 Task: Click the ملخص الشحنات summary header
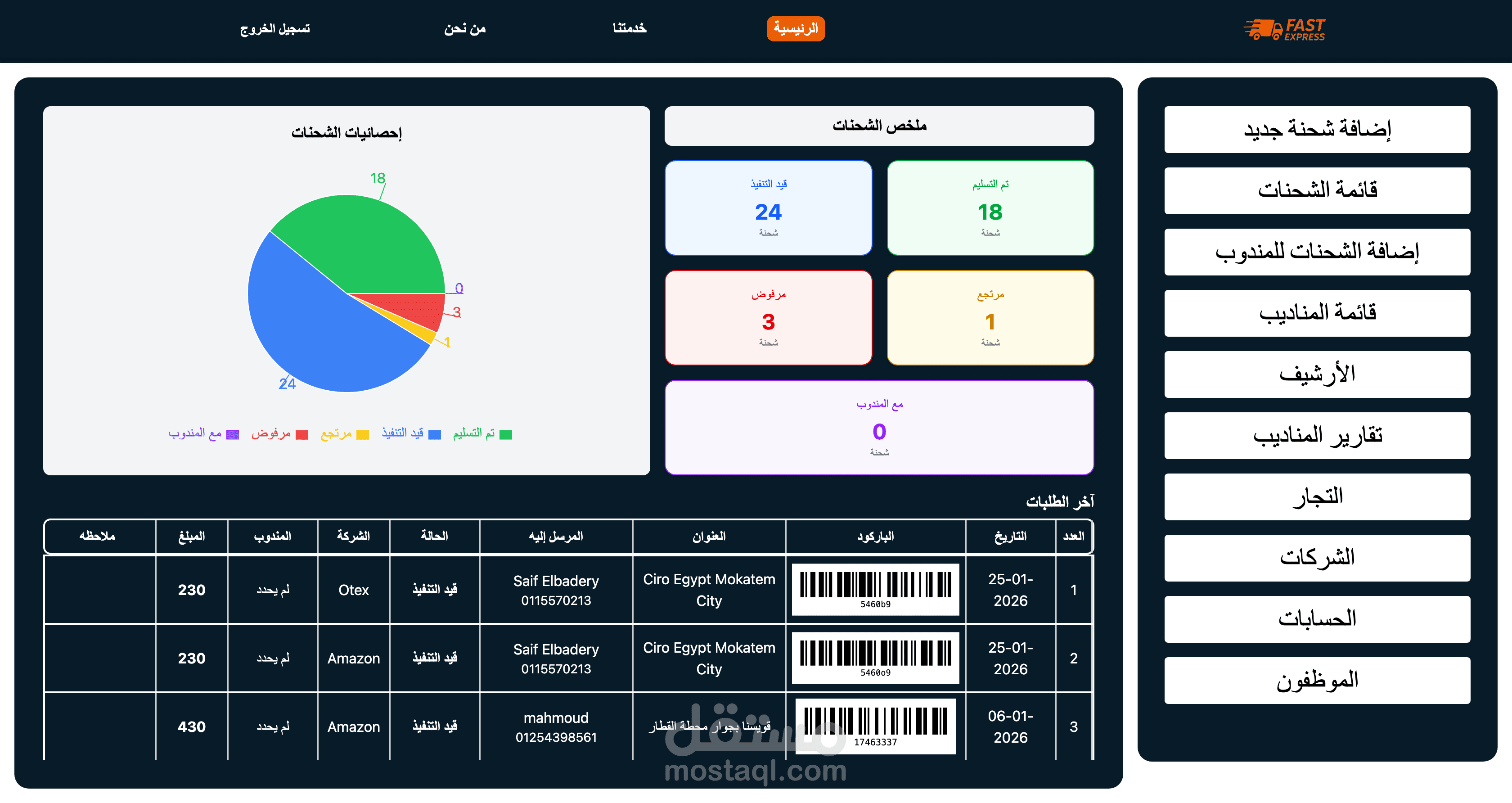(x=879, y=126)
